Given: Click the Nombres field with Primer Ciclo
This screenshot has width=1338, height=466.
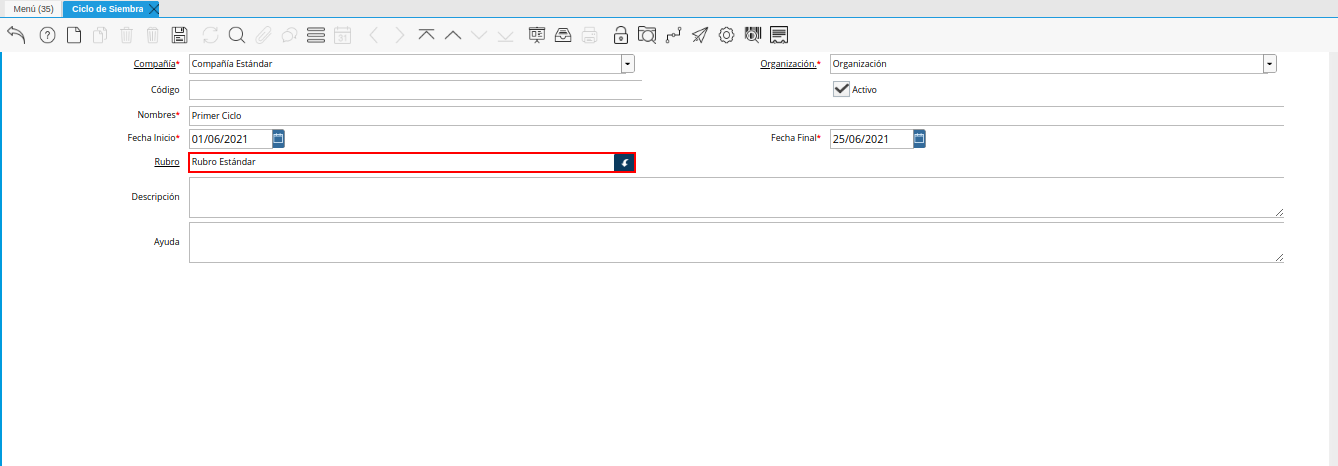Looking at the screenshot, I should pyautogui.click(x=736, y=116).
